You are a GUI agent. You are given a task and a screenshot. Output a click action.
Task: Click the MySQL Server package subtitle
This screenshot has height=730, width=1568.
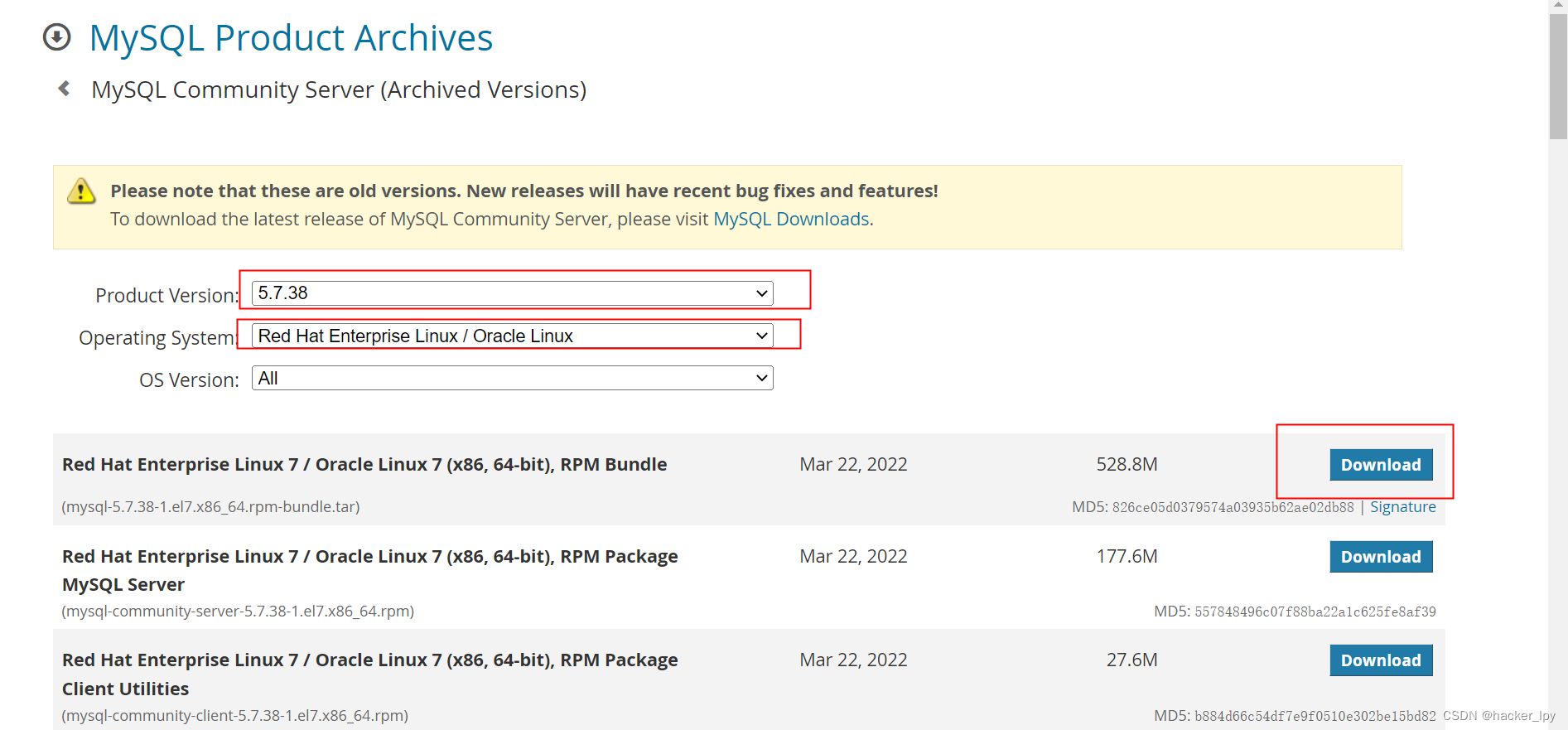(x=123, y=585)
